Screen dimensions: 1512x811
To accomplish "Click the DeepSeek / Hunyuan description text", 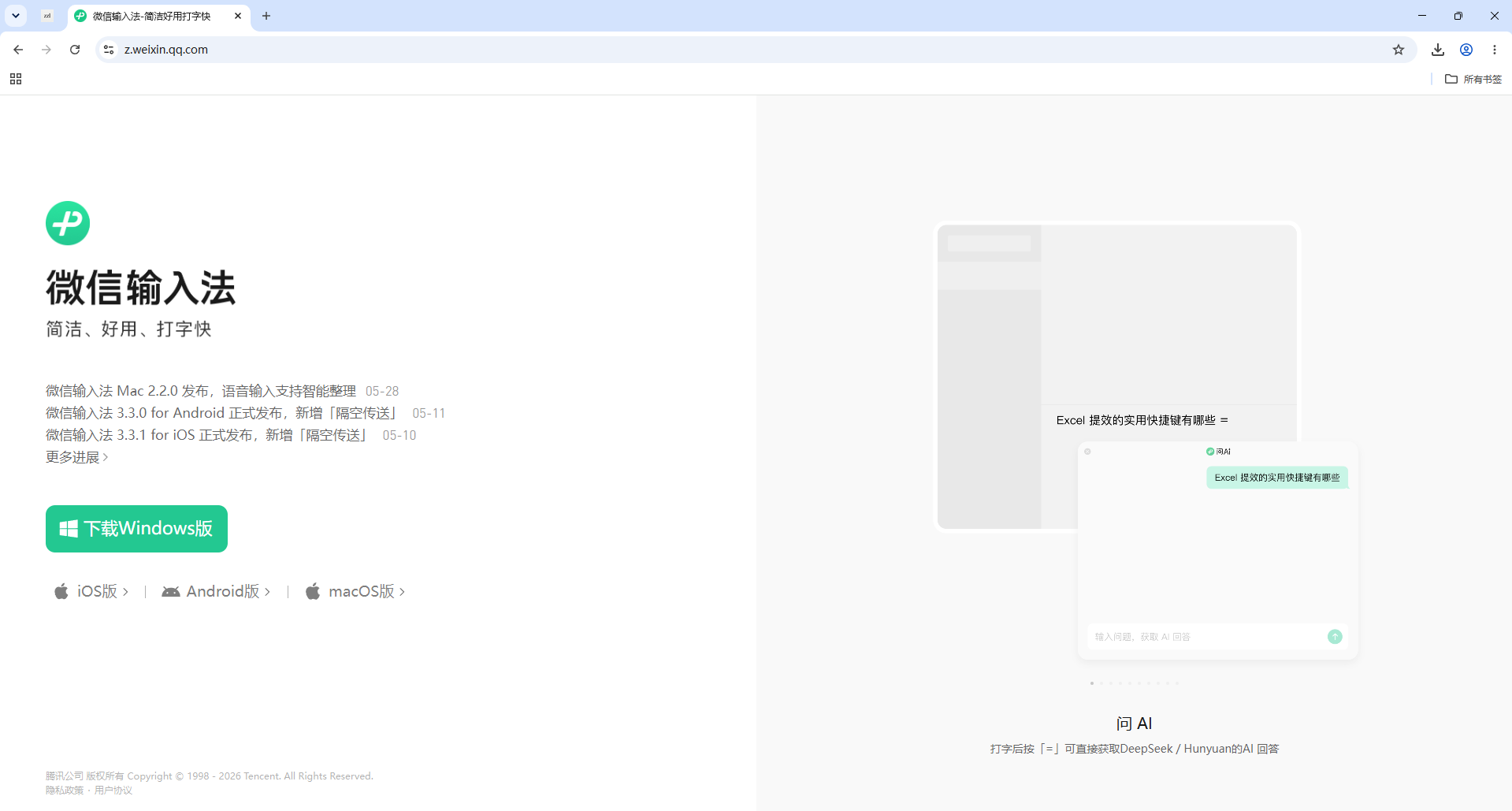I will pyautogui.click(x=1135, y=749).
